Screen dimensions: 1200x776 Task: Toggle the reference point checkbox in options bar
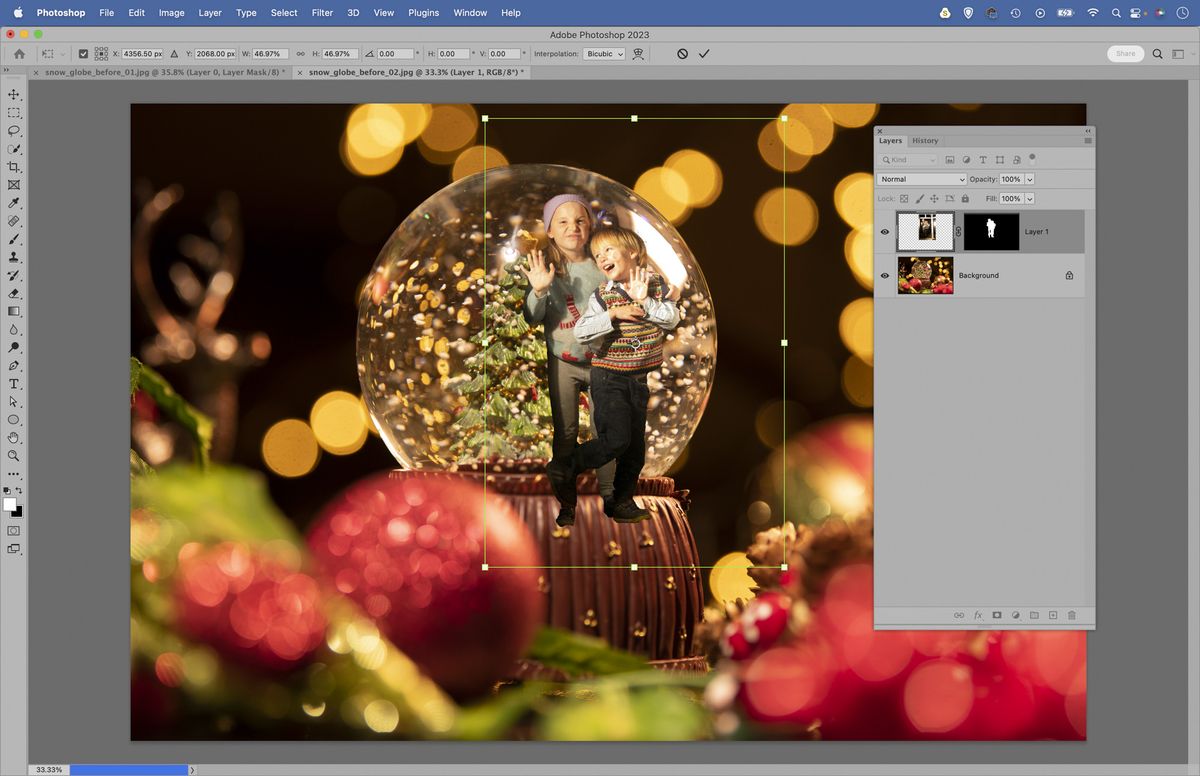(x=82, y=54)
